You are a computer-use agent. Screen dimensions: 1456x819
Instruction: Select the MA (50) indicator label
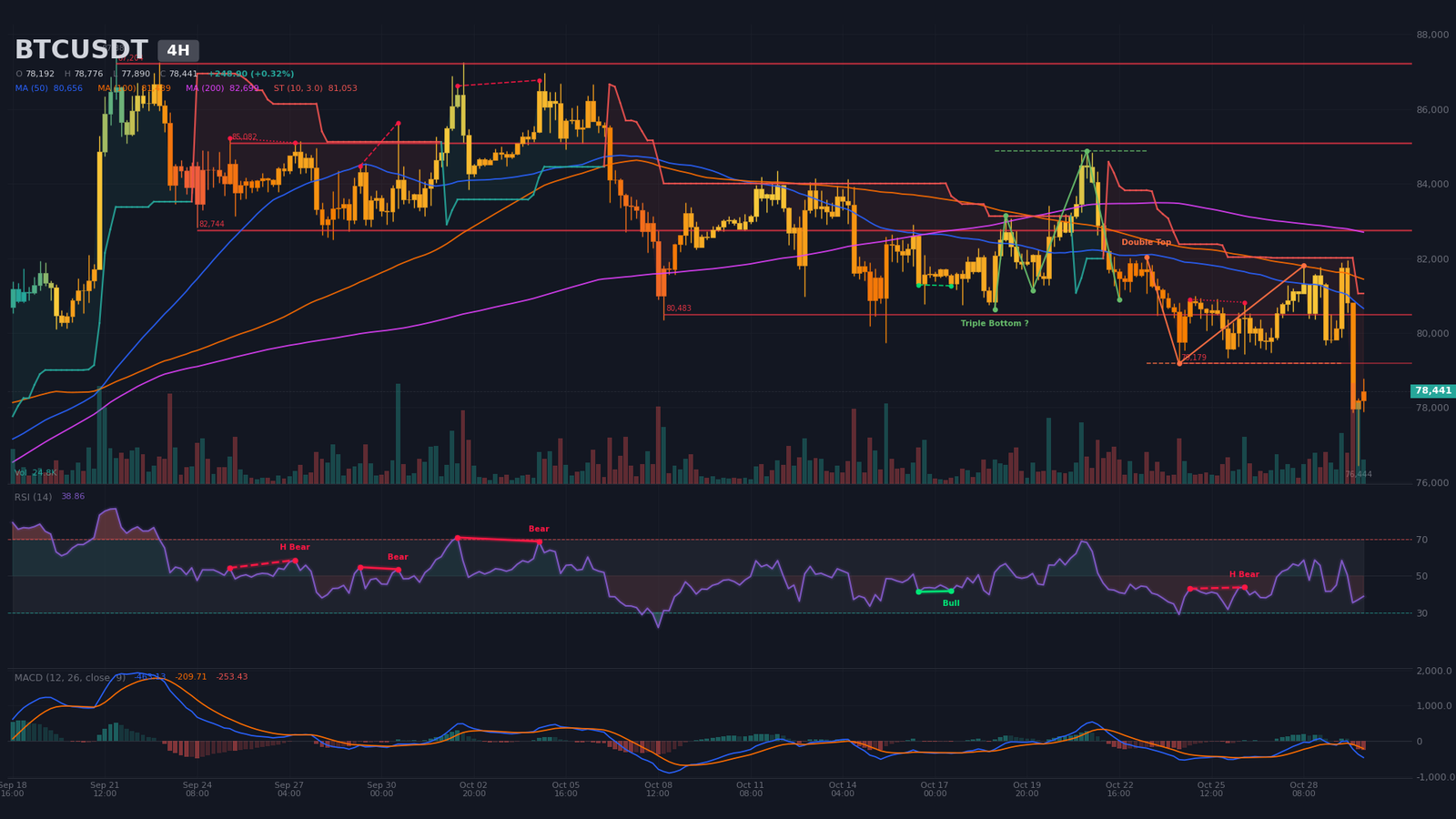point(48,88)
